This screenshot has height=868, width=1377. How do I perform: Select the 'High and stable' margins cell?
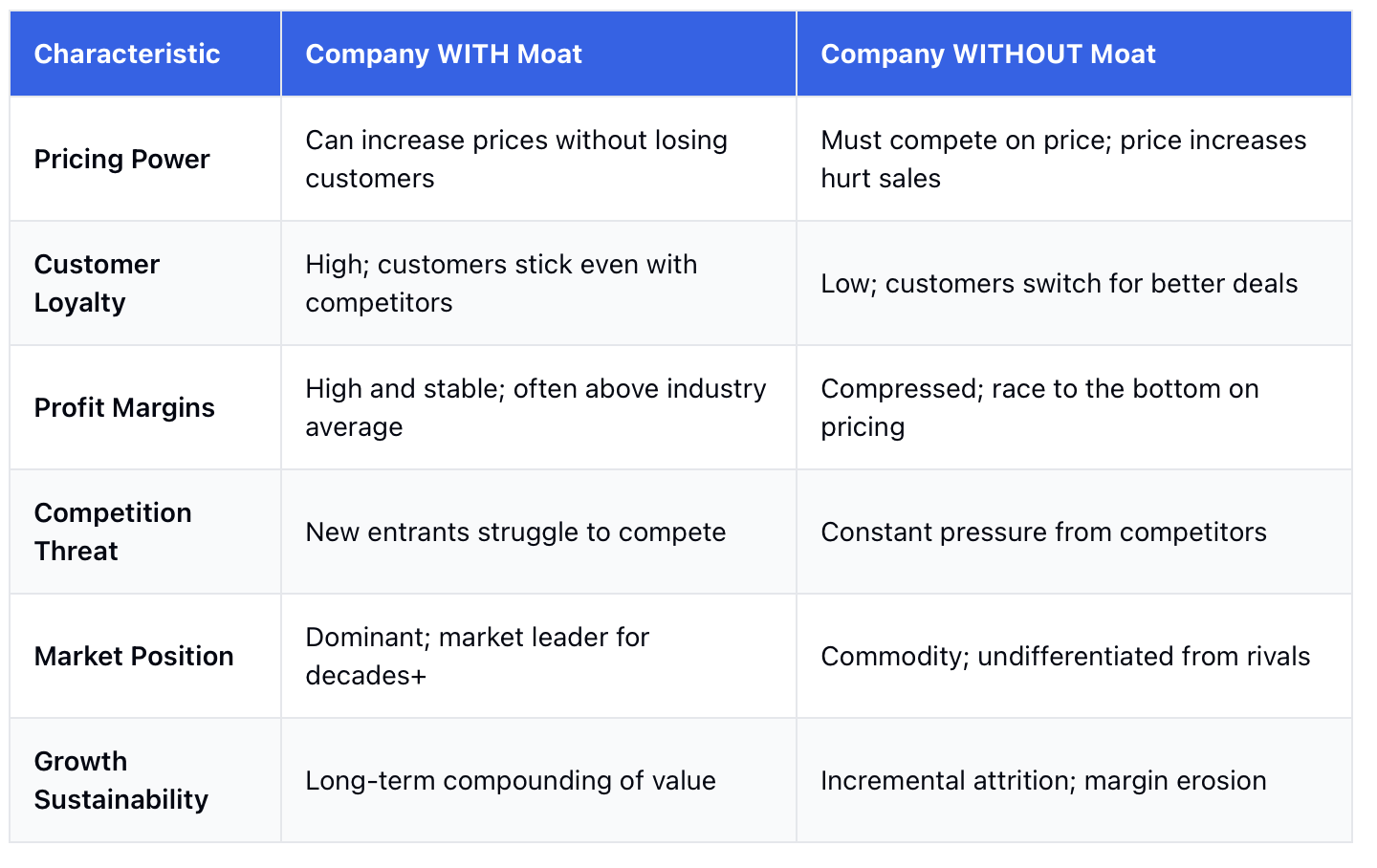[538, 407]
